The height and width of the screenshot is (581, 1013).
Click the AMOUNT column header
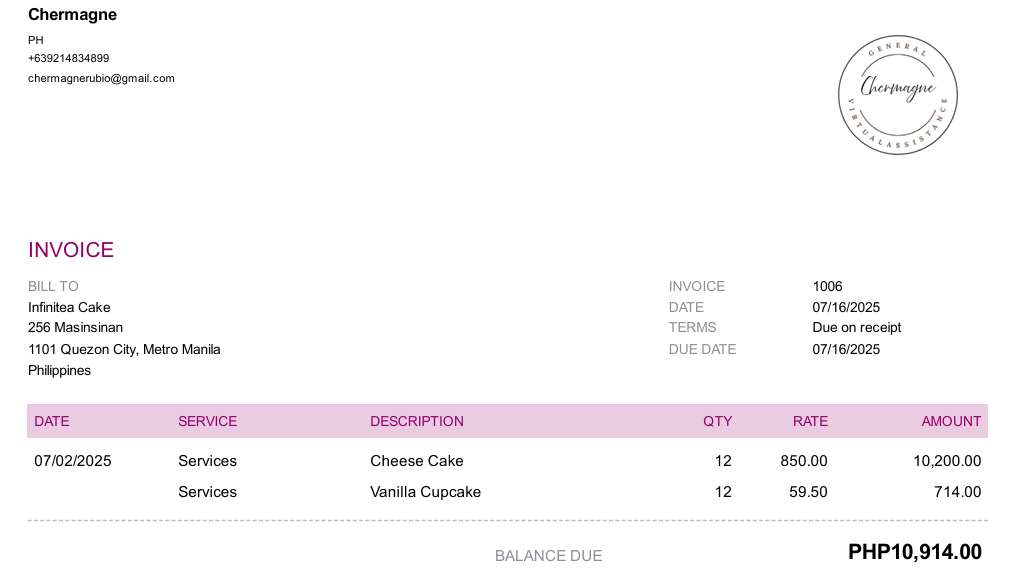[x=951, y=421]
